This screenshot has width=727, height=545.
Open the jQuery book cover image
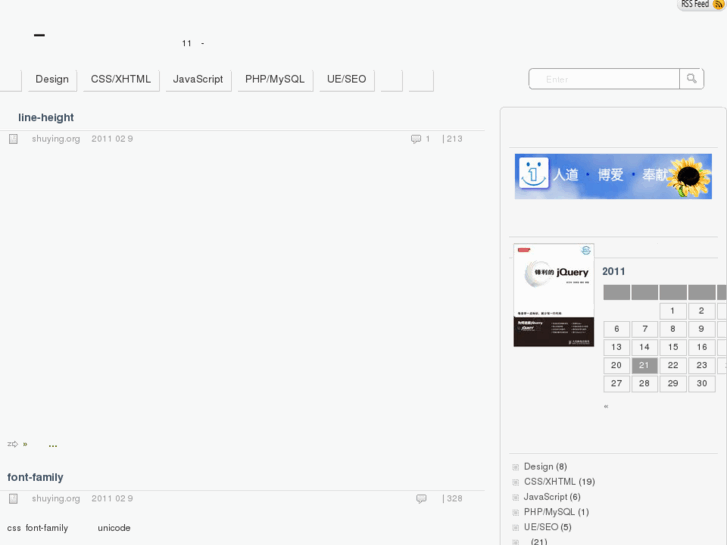pyautogui.click(x=554, y=295)
